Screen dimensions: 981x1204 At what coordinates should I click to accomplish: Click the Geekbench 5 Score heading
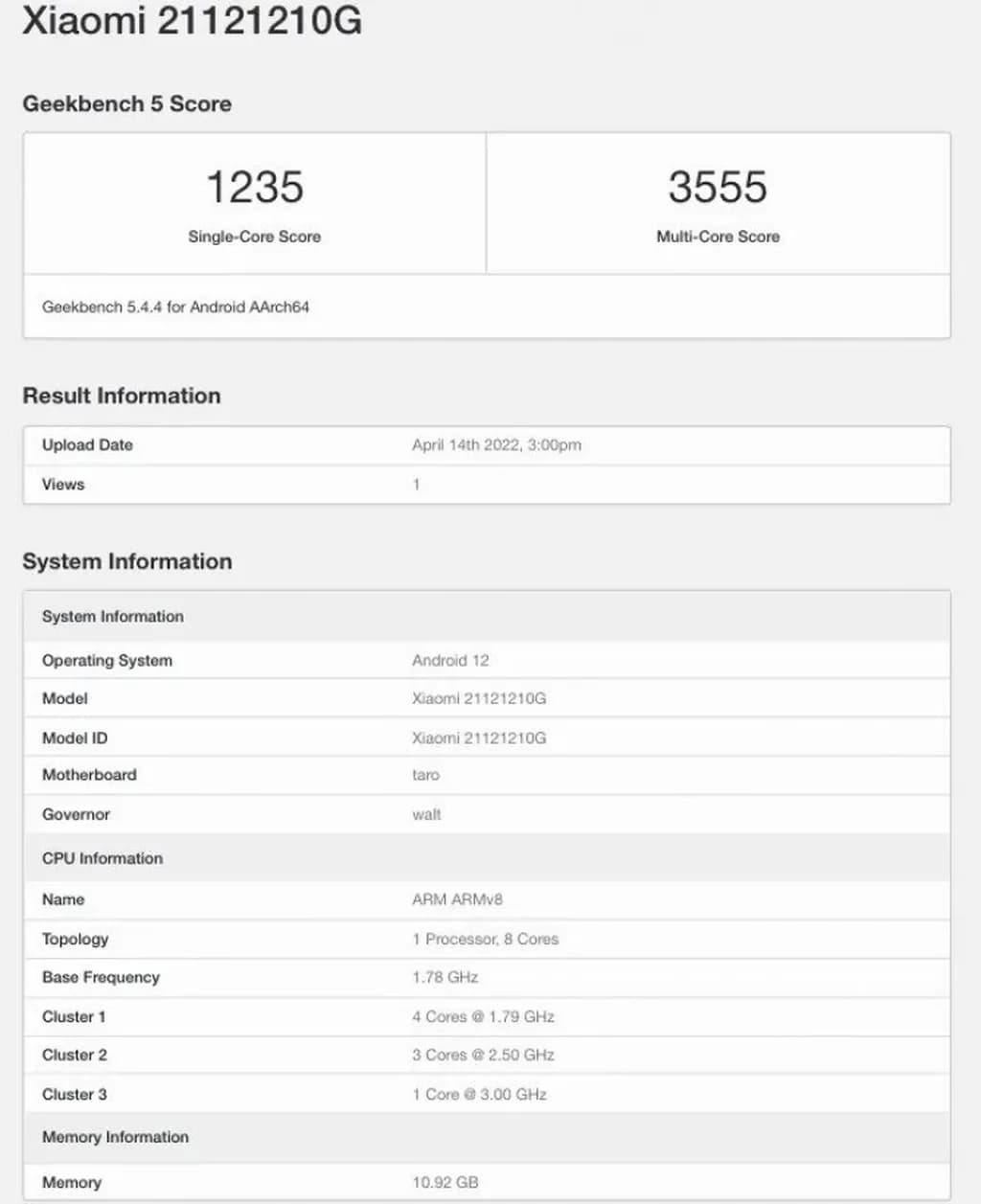tap(126, 103)
